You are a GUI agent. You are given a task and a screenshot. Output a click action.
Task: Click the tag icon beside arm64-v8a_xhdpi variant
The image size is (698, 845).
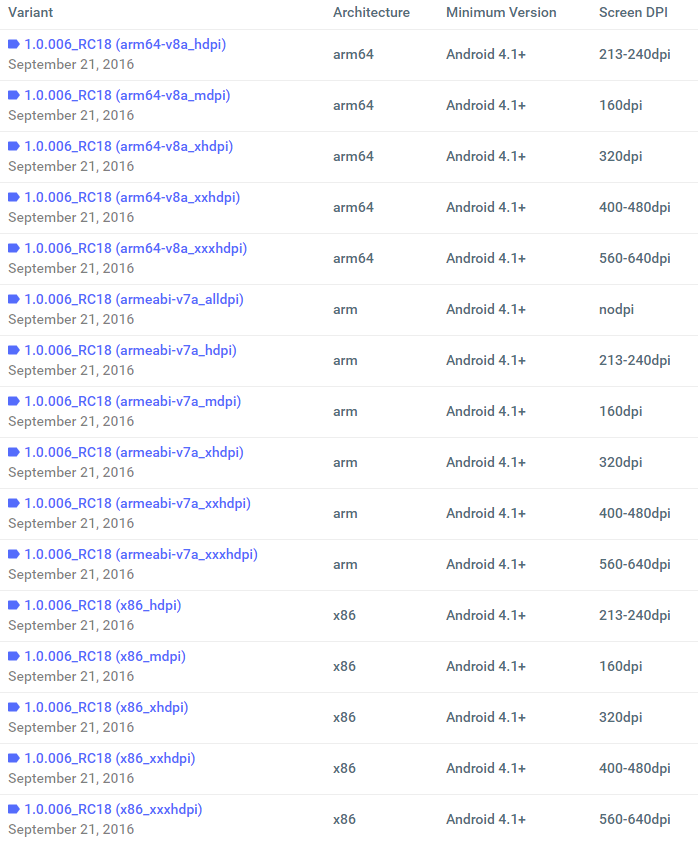click(x=14, y=147)
